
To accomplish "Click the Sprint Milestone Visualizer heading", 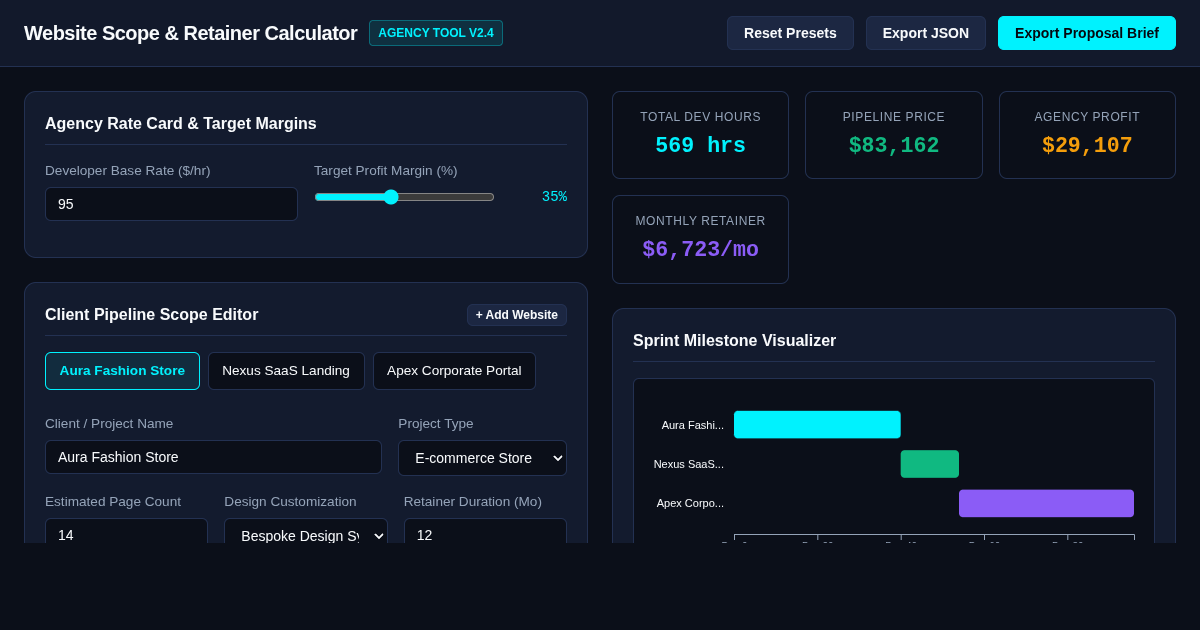I will (734, 341).
